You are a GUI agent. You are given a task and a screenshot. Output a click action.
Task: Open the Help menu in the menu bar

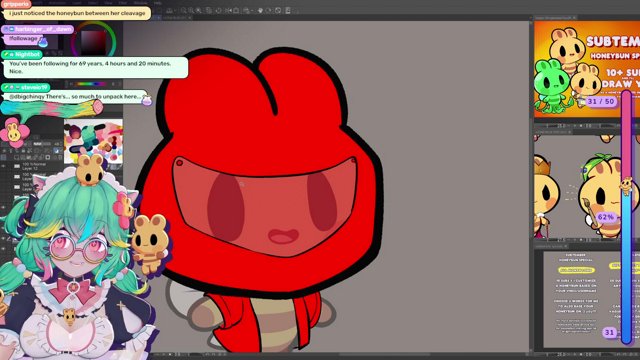pos(158,3)
